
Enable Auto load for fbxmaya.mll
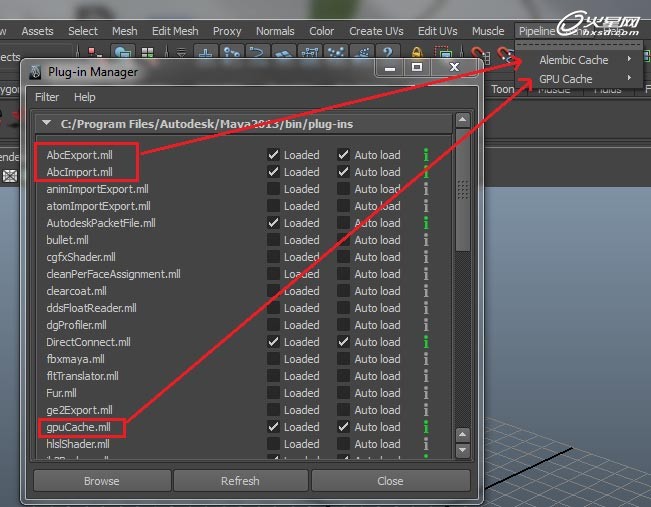click(343, 359)
